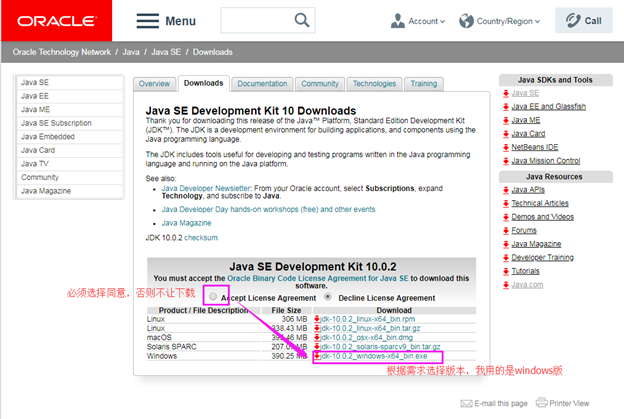
Task: Switch to the Technologies tab
Action: point(374,84)
